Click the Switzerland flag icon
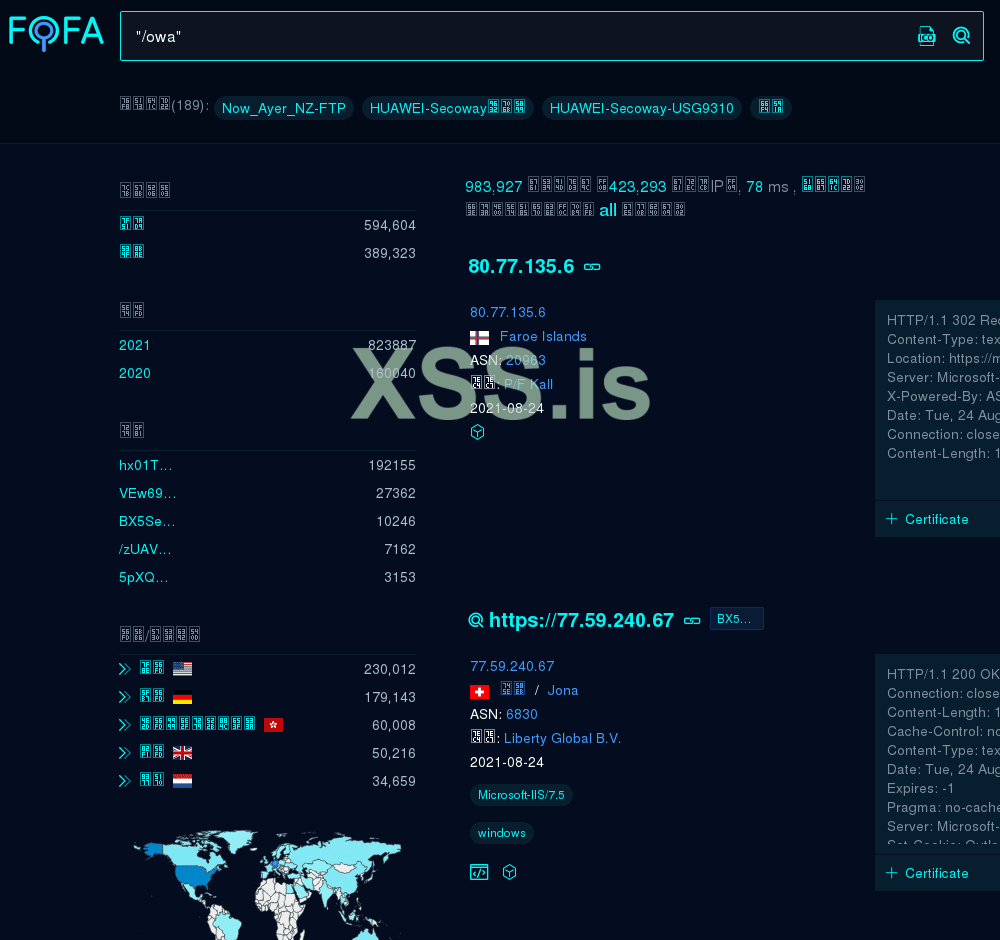Viewport: 1000px width, 940px height. click(479, 691)
